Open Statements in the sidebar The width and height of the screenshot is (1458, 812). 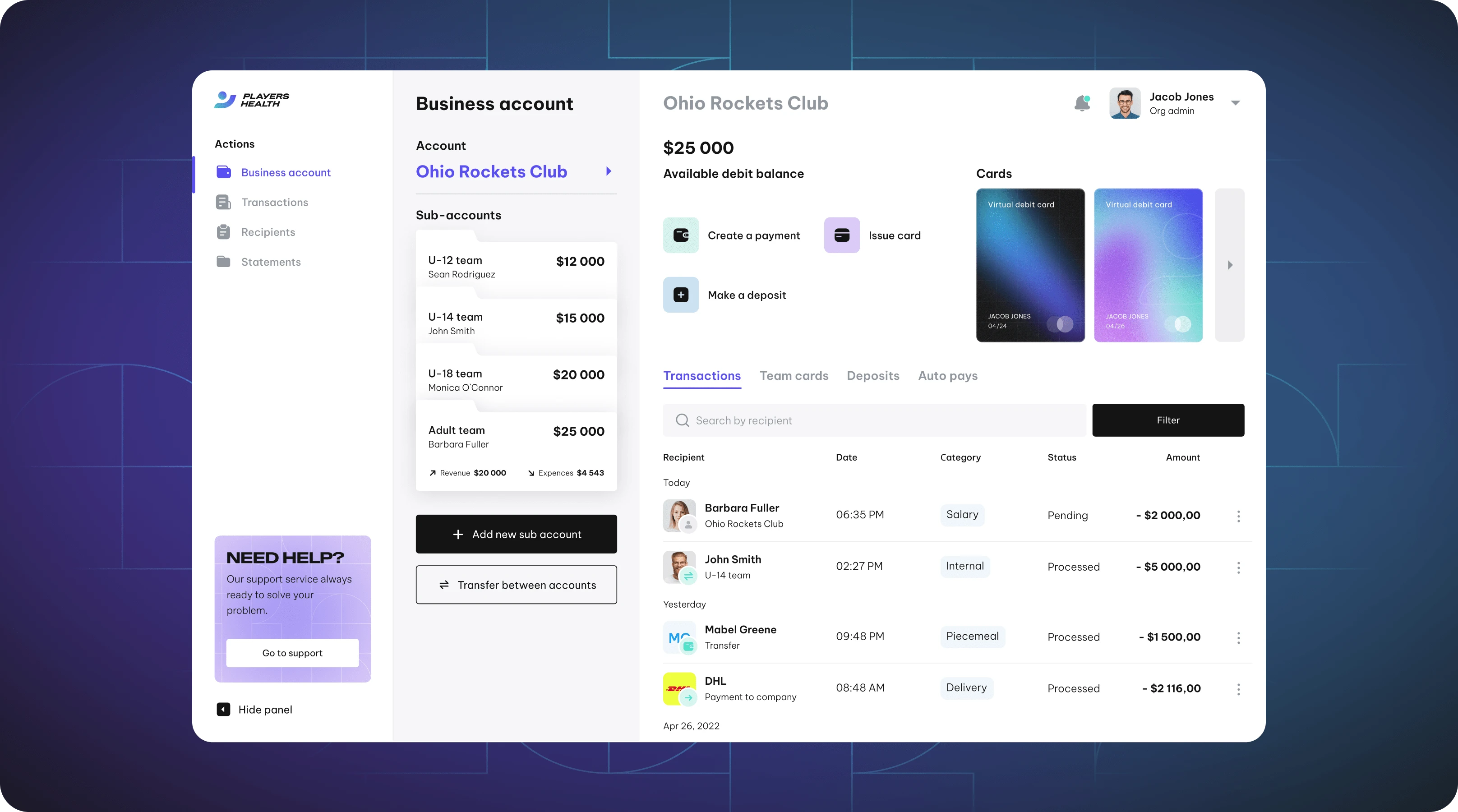tap(271, 262)
